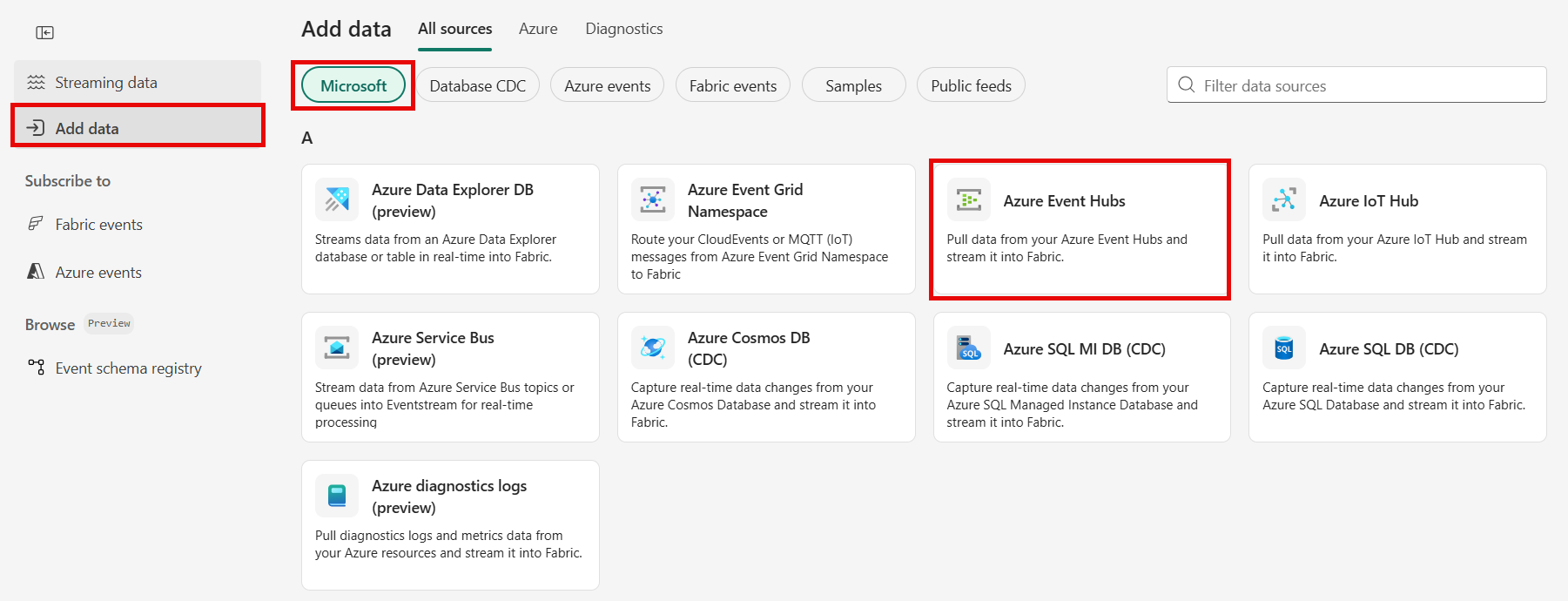Click the Azure Data Explorer DB icon
Viewport: 1568px width, 601px height.
pyautogui.click(x=337, y=199)
